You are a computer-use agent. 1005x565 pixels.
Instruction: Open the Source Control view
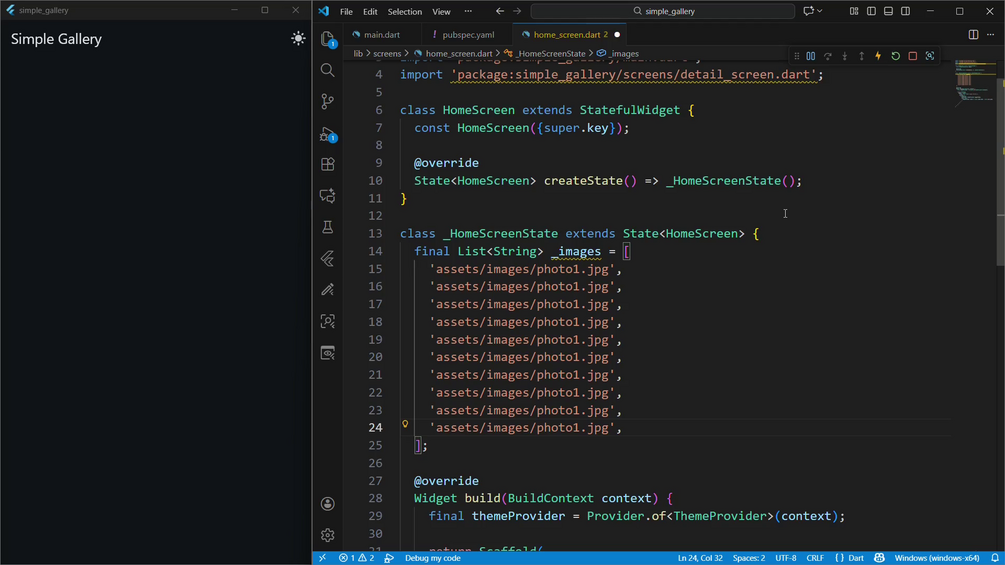pos(328,101)
